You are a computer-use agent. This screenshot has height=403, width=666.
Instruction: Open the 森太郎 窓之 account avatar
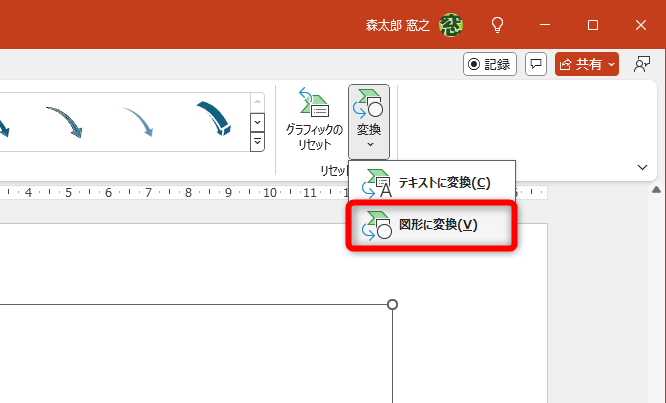pyautogui.click(x=451, y=25)
